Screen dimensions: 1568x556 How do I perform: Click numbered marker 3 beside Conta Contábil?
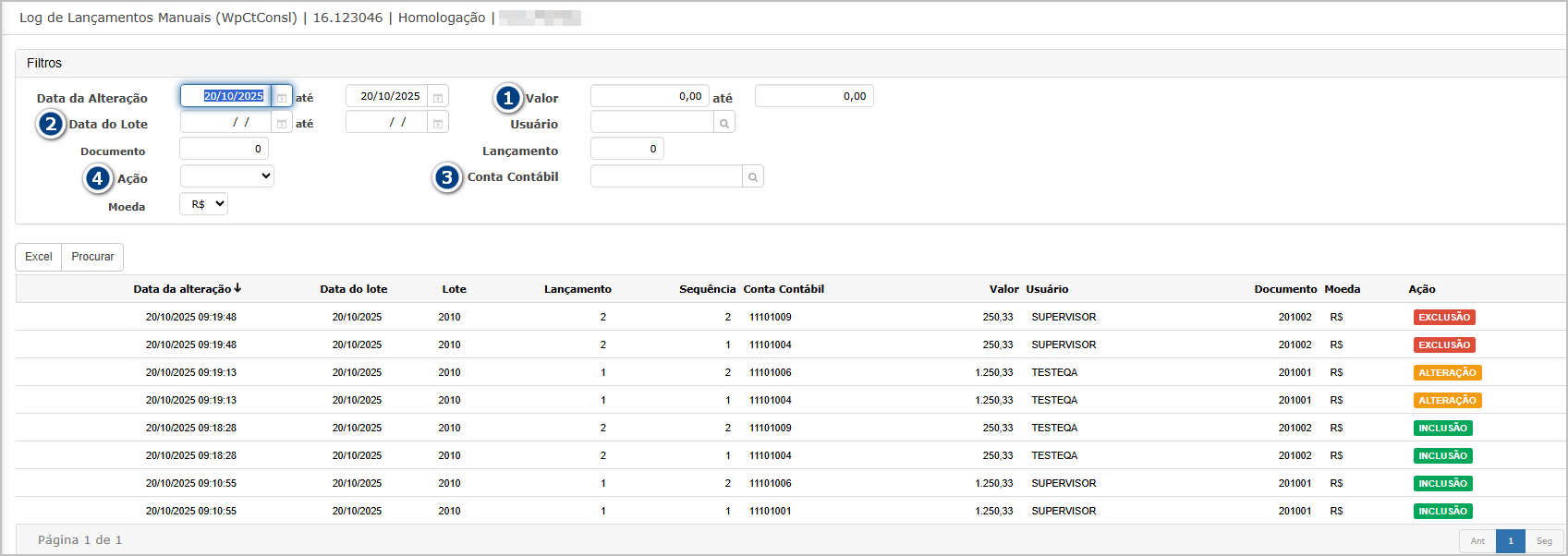[447, 177]
